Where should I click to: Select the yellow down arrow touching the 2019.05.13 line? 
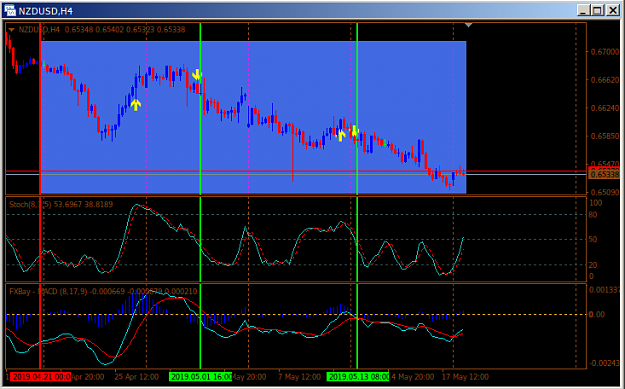click(354, 130)
